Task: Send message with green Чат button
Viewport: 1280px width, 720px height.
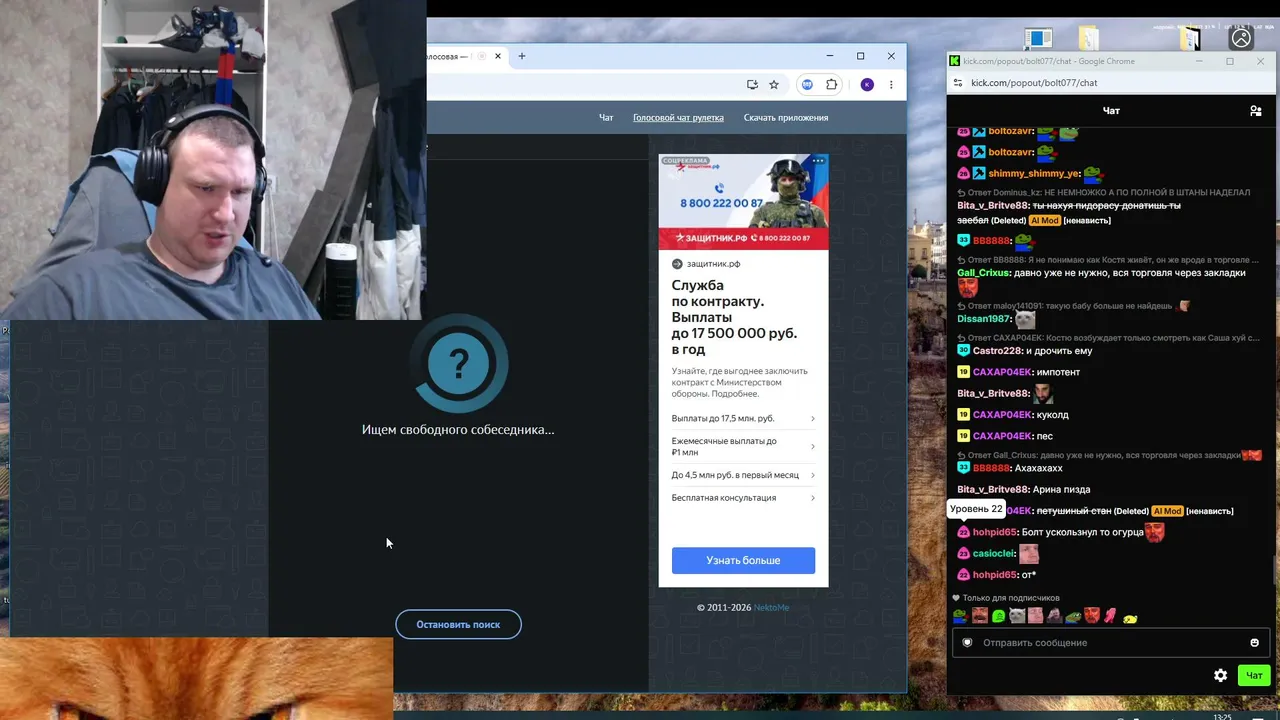Action: point(1254,675)
